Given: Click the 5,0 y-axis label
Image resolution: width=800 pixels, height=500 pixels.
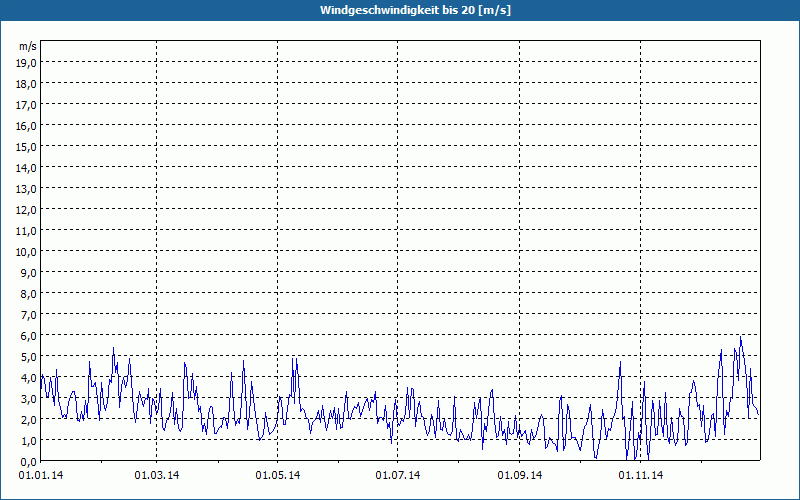Looking at the screenshot, I should (29, 357).
